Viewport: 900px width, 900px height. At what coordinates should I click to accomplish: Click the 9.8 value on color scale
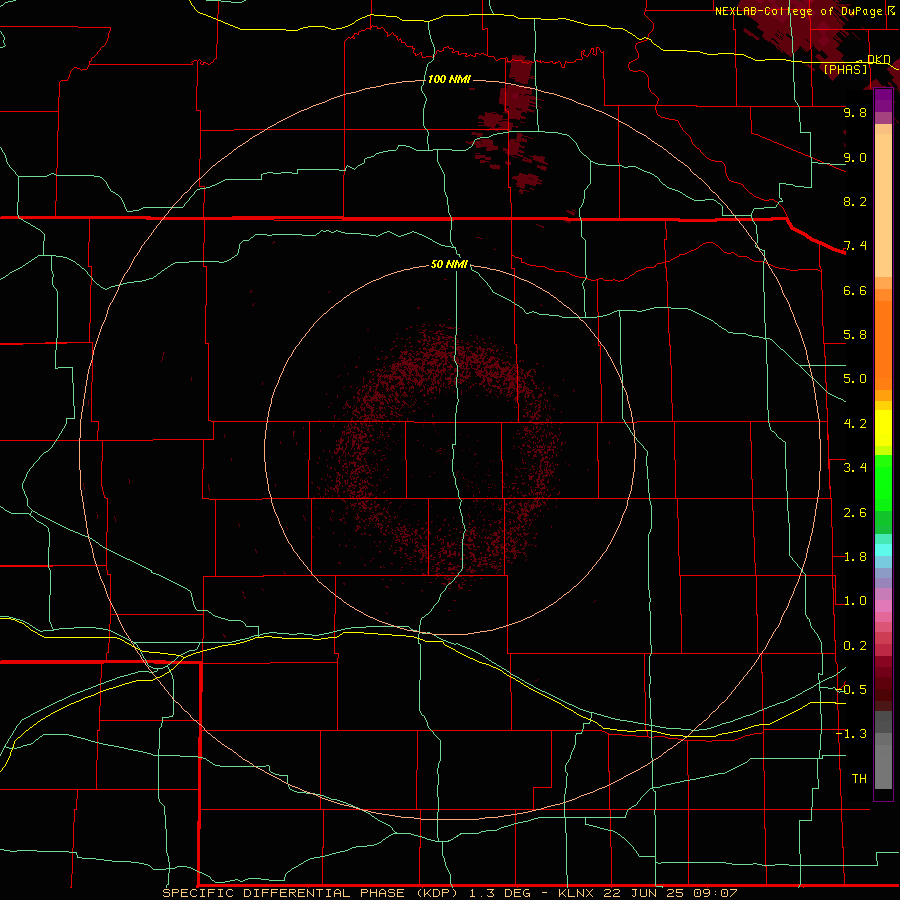(x=855, y=112)
